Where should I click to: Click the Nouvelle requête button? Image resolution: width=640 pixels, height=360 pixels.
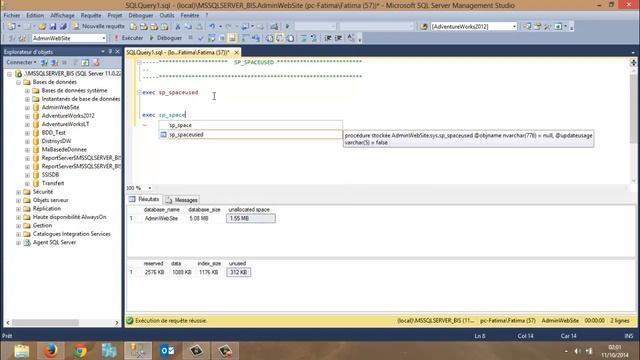coord(99,26)
